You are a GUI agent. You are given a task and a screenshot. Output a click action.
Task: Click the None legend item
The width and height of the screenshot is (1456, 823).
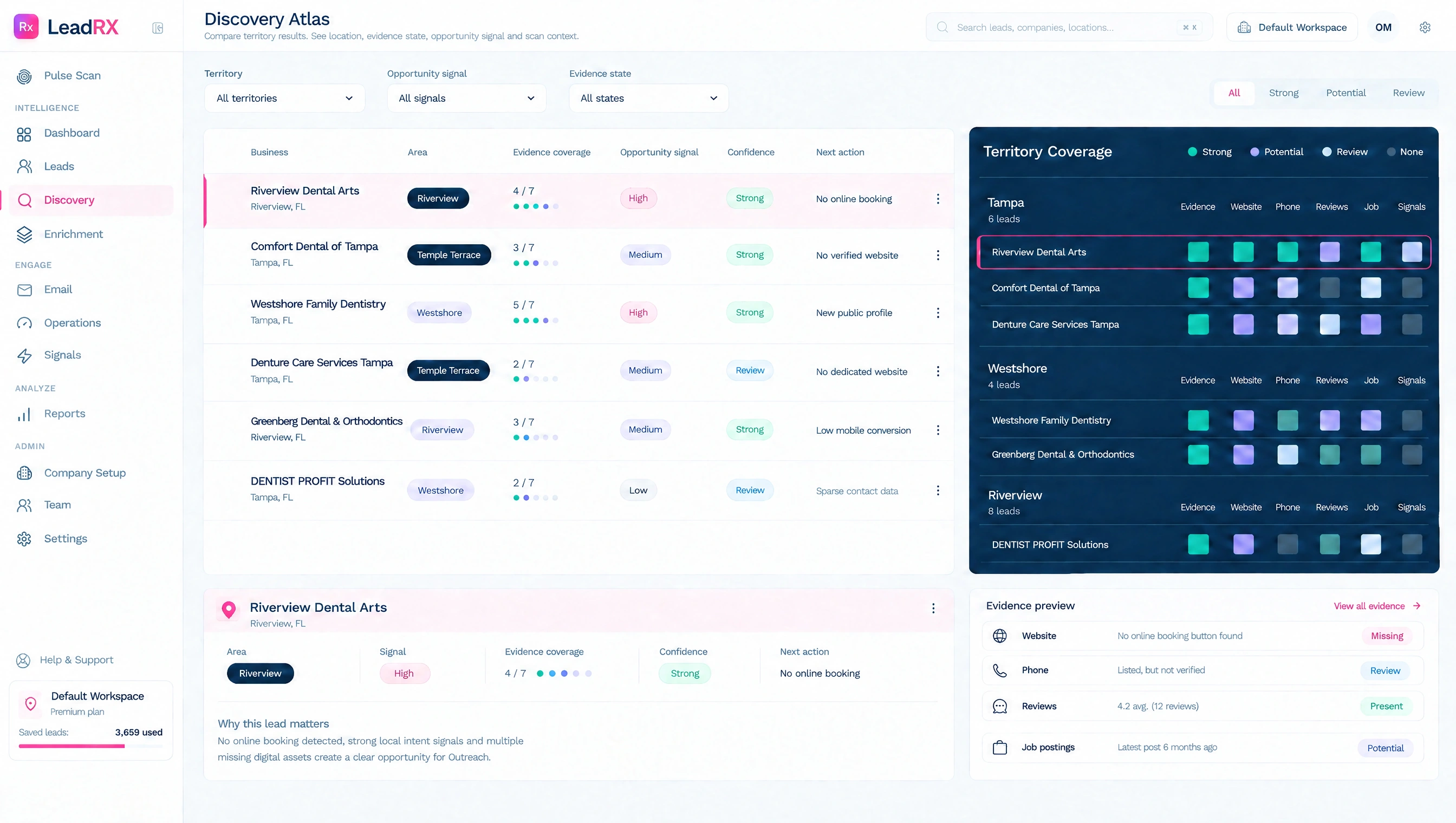(x=1405, y=152)
